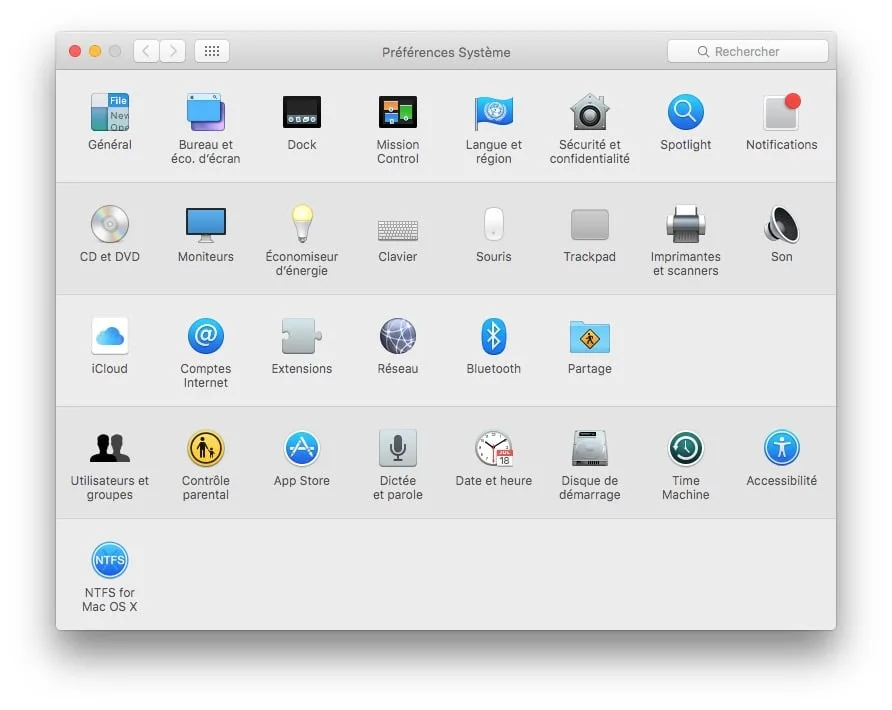Image resolution: width=892 pixels, height=710 pixels.
Task: Open the Bluetooth settings
Action: [493, 336]
